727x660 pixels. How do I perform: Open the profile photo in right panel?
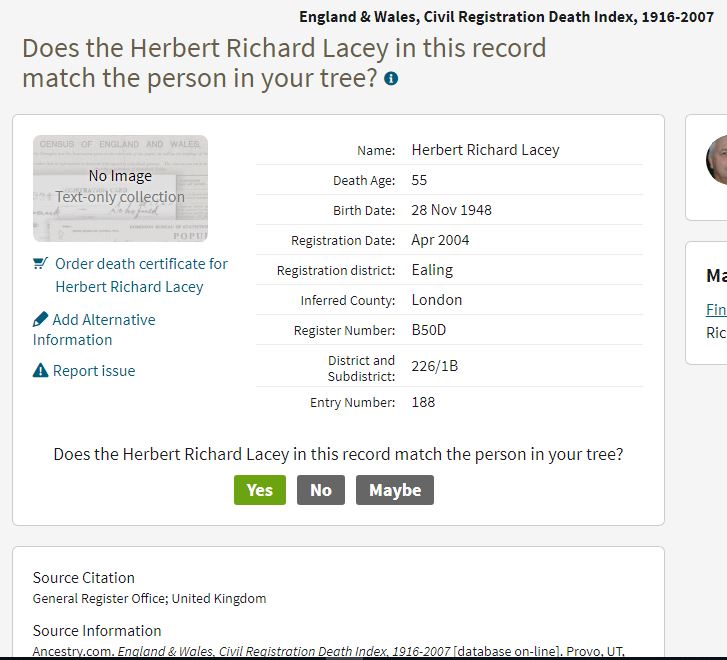(717, 160)
